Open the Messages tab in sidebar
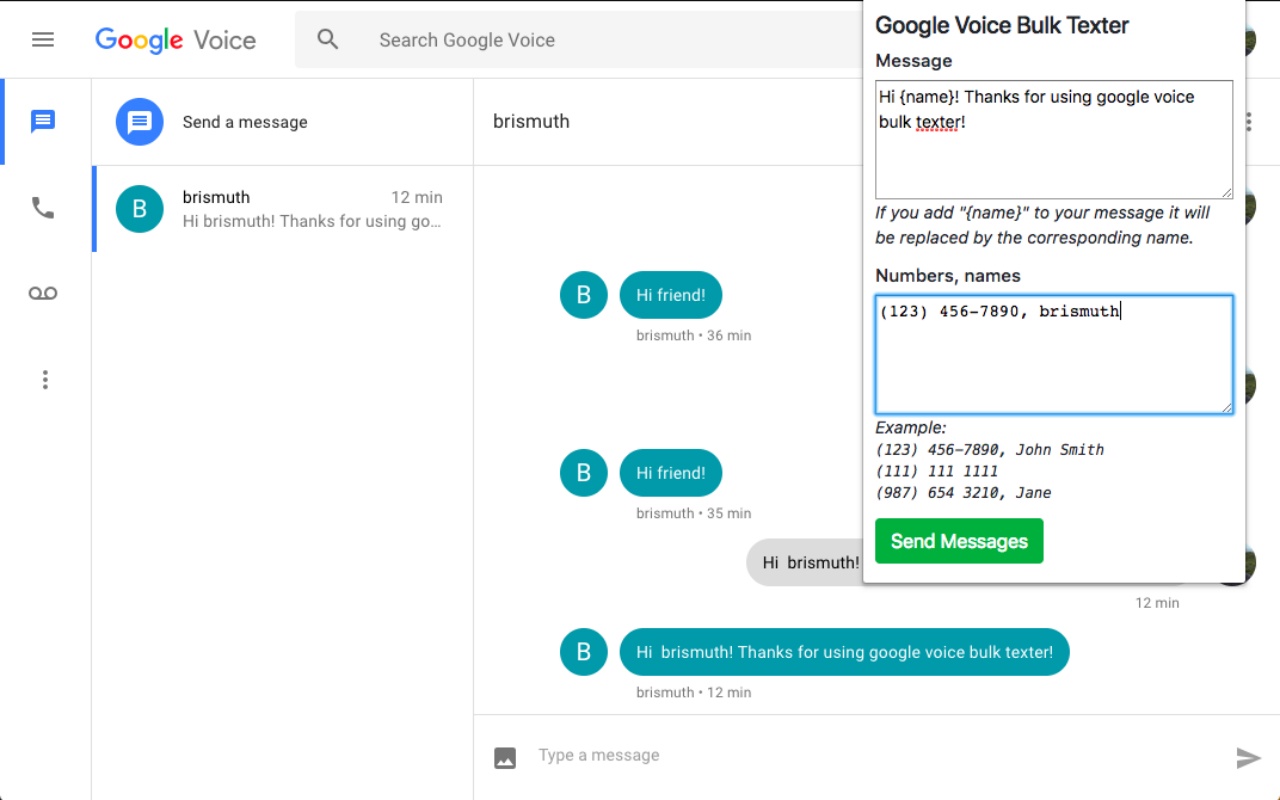The width and height of the screenshot is (1280, 800). point(42,122)
